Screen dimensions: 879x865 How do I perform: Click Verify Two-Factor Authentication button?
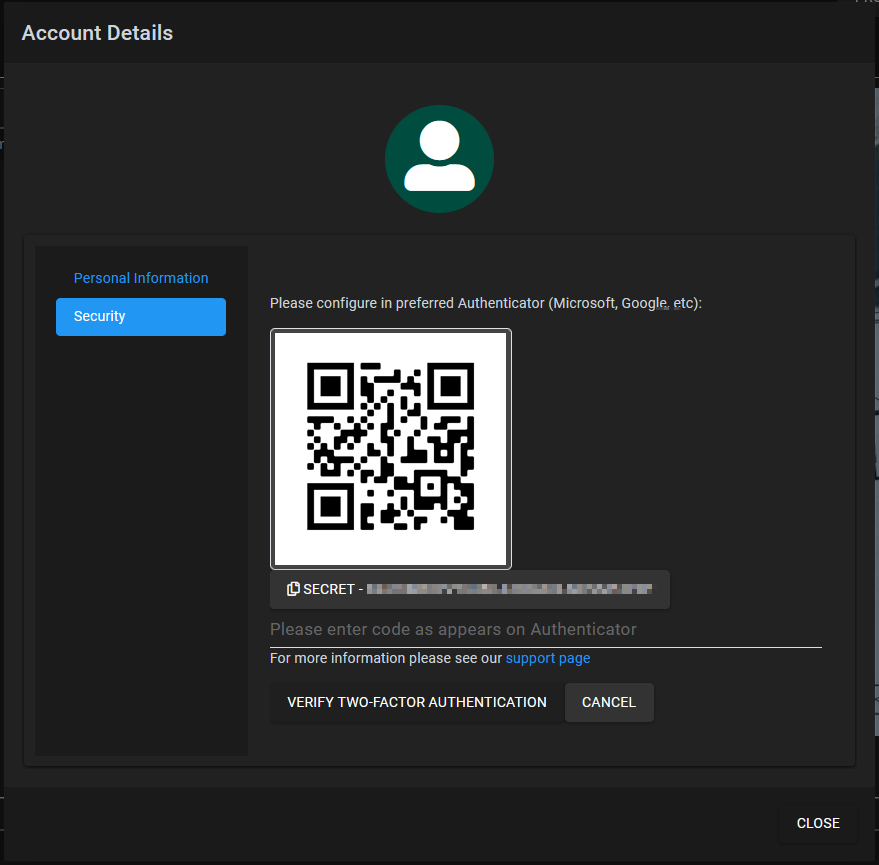pyautogui.click(x=417, y=702)
